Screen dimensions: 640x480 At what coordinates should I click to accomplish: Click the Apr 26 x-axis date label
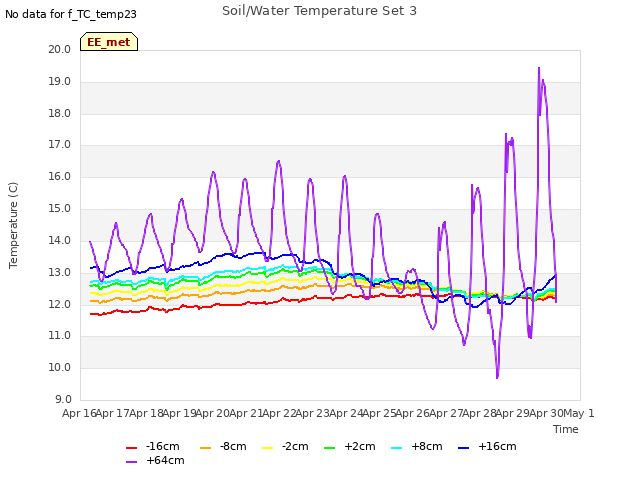412,413
